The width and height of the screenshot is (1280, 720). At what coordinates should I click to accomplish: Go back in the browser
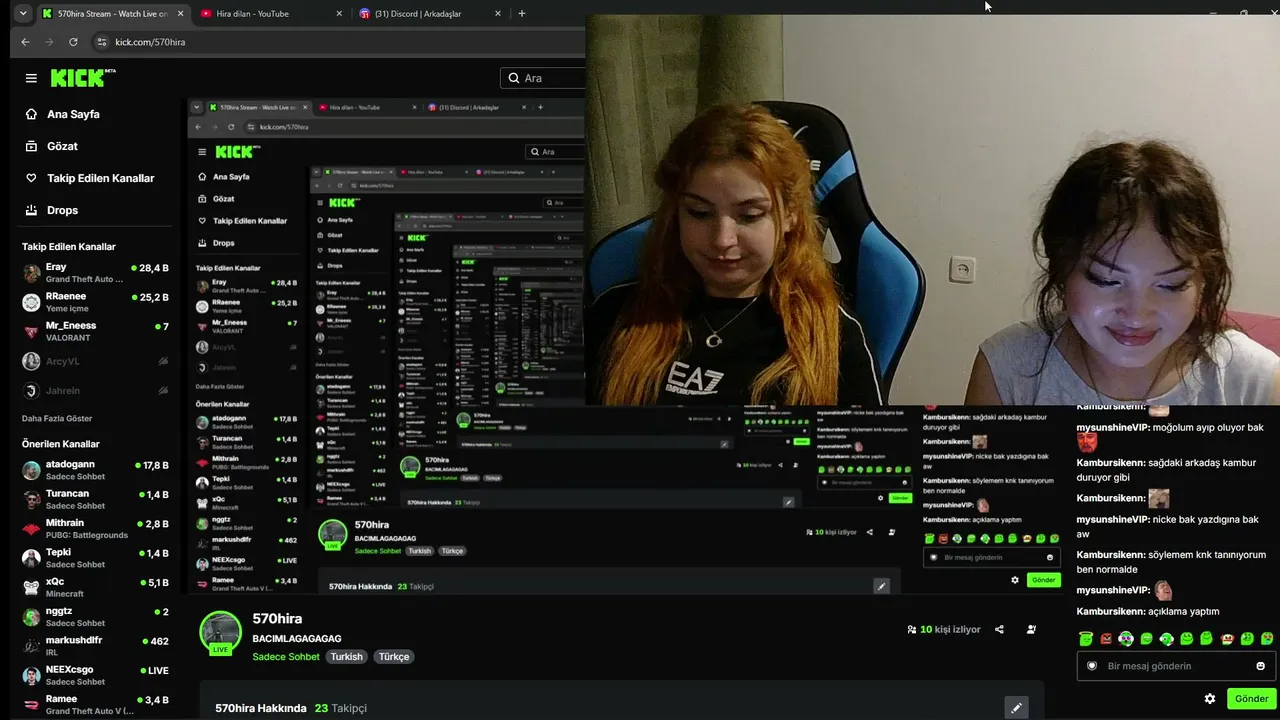[26, 42]
